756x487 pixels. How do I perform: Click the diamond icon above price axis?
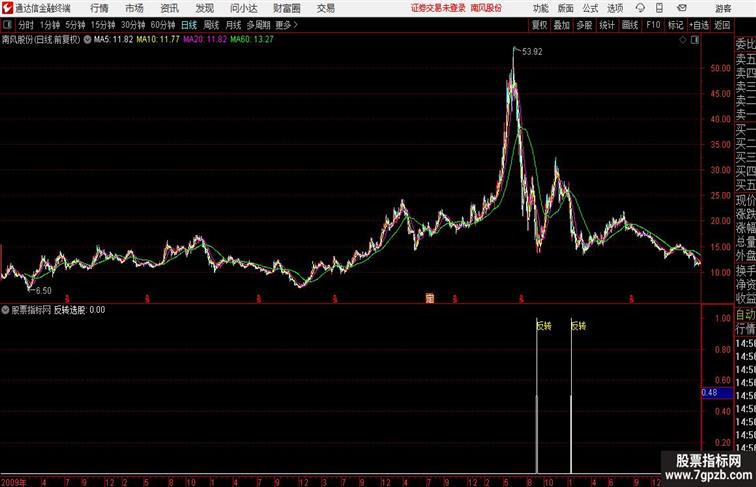click(683, 40)
